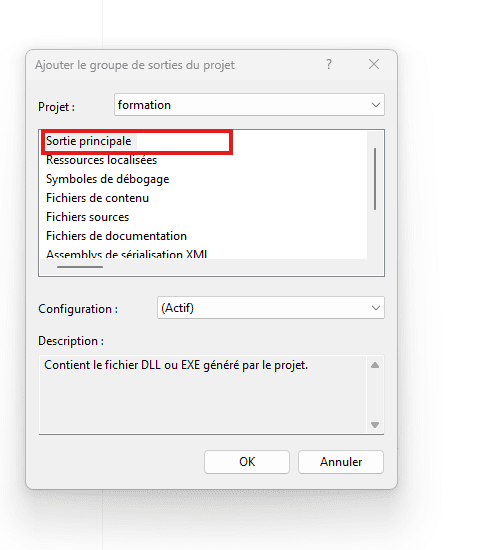The width and height of the screenshot is (491, 550).
Task: Pick Fichiers de contenu item
Action: coord(97,198)
